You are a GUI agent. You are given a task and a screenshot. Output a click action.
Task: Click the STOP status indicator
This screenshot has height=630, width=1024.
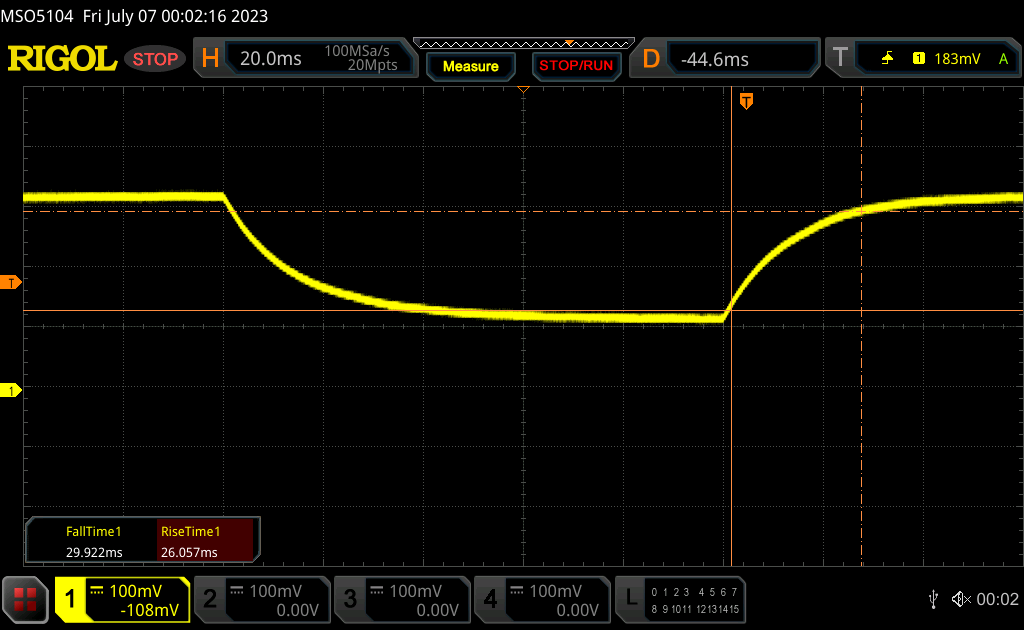point(155,59)
